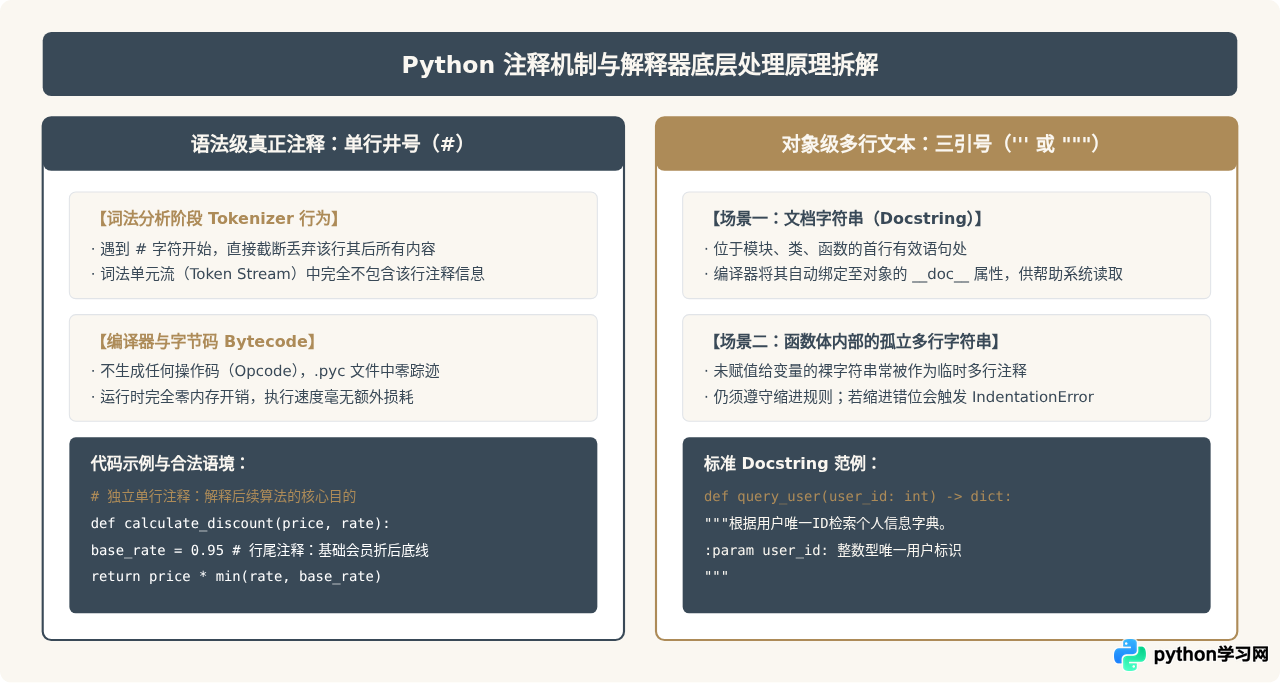1280x683 pixels.
Task: Click the docstring line '根据用户唯一ID检索个人信息字典。'
Action: click(x=825, y=523)
